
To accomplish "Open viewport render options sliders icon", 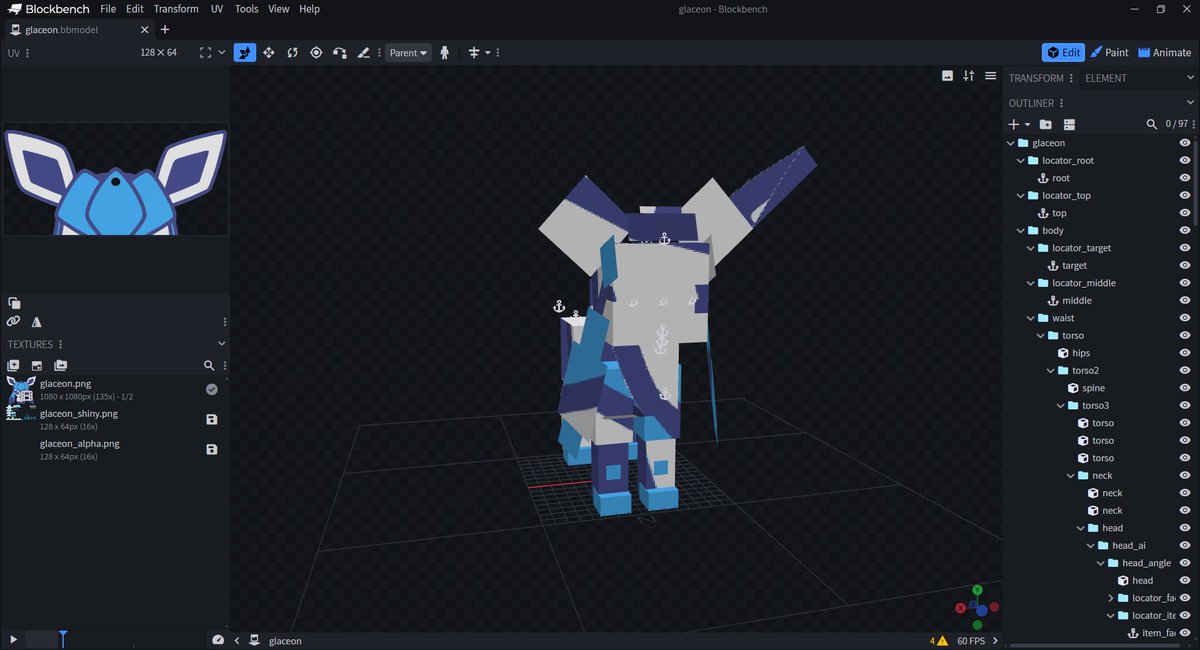I will [x=969, y=76].
